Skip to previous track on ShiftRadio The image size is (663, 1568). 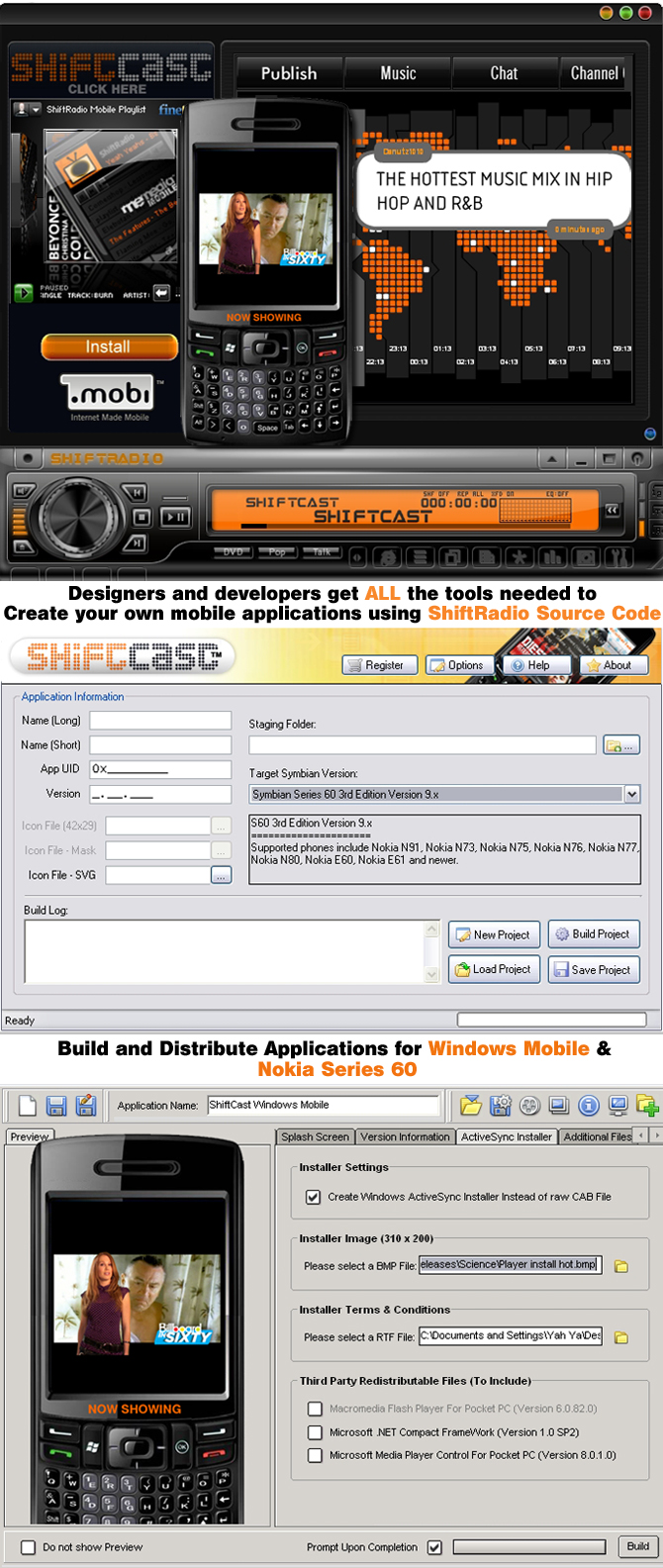point(136,492)
